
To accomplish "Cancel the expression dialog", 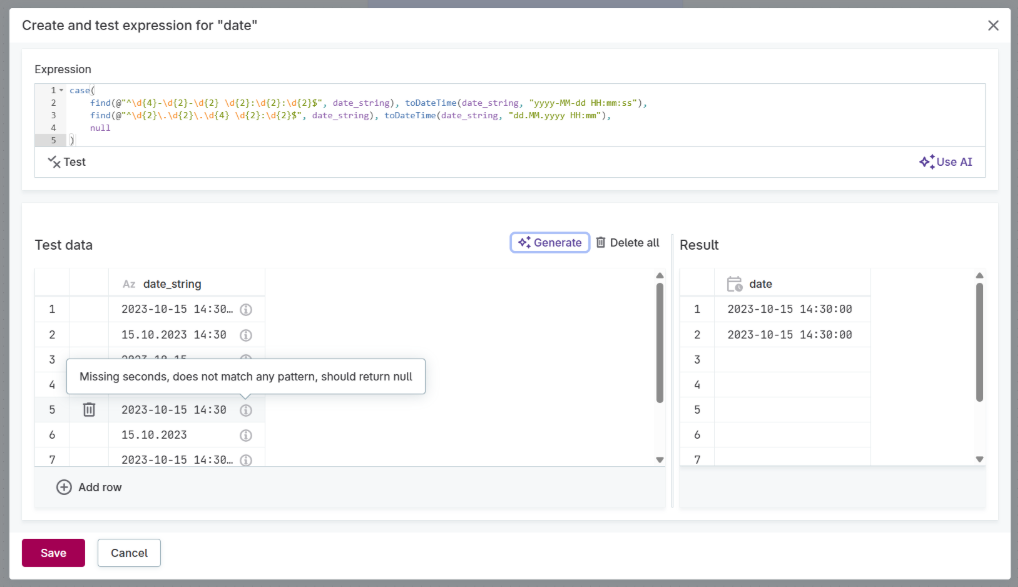I will (129, 552).
